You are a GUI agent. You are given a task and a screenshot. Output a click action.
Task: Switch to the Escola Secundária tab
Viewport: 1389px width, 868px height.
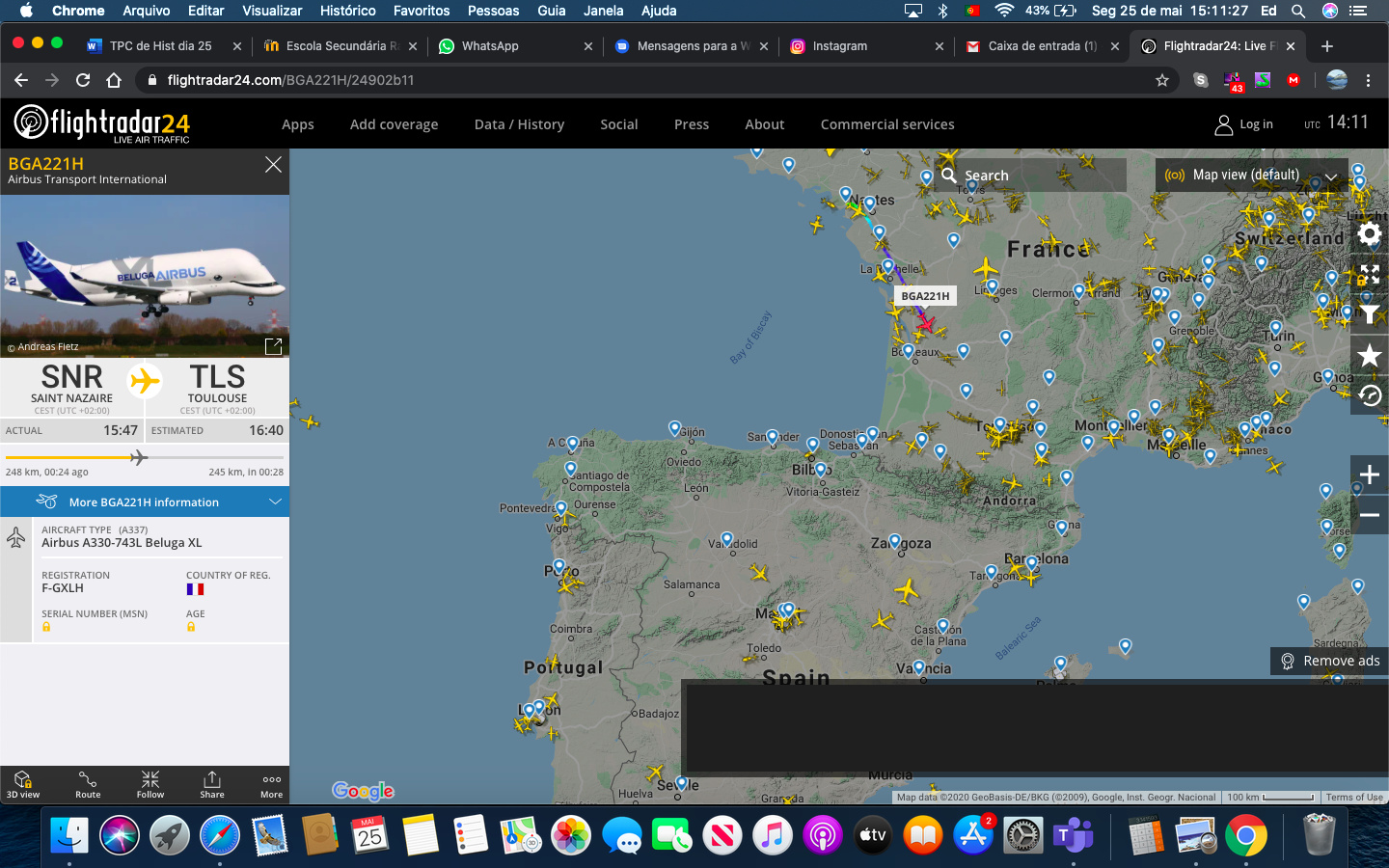(340, 45)
